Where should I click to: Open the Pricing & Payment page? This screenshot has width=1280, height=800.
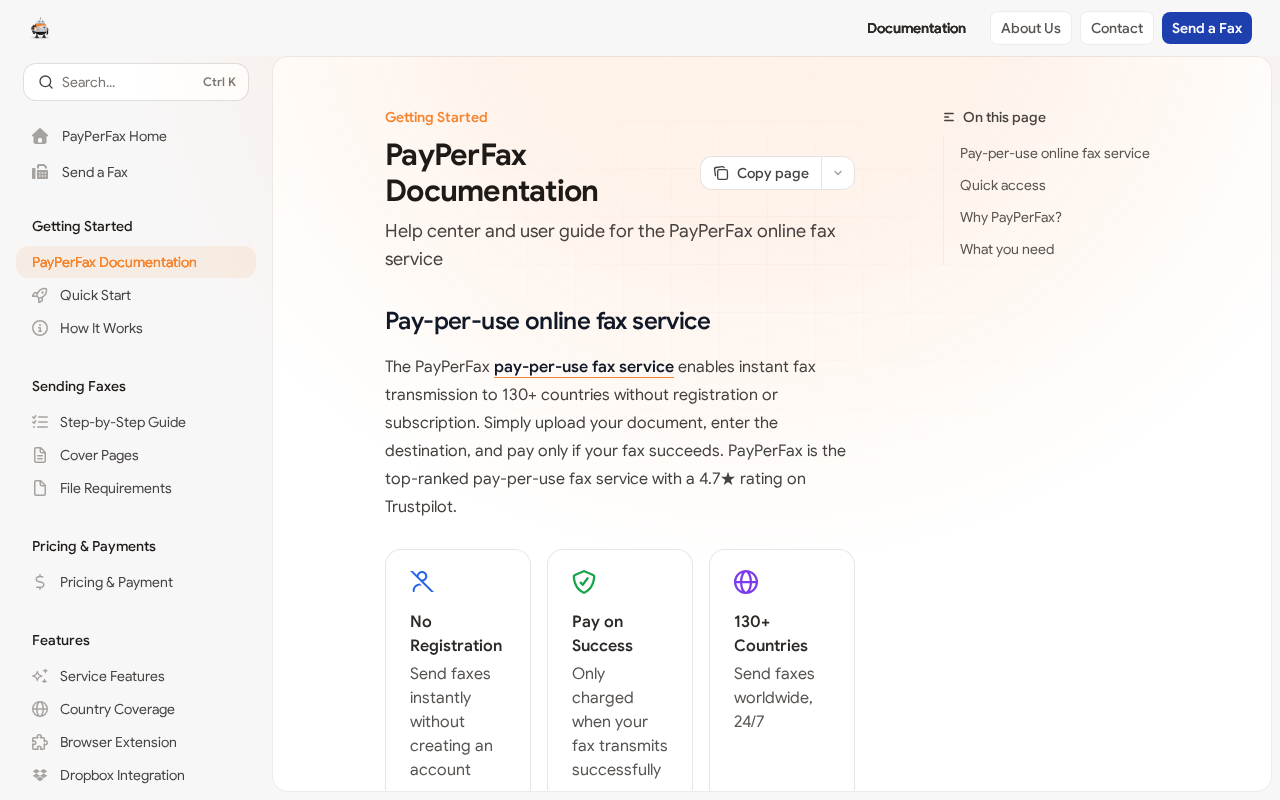[x=136, y=582]
